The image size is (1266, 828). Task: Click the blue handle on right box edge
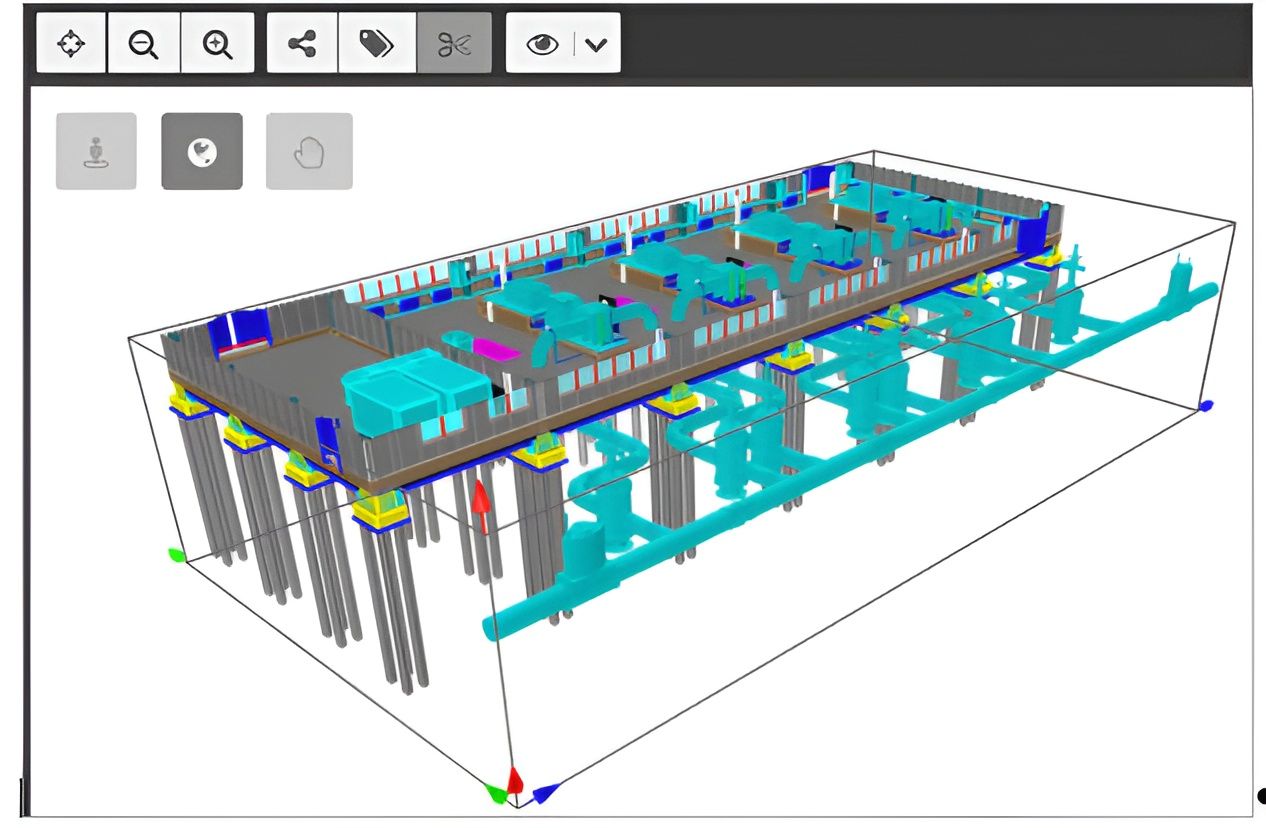point(1206,405)
